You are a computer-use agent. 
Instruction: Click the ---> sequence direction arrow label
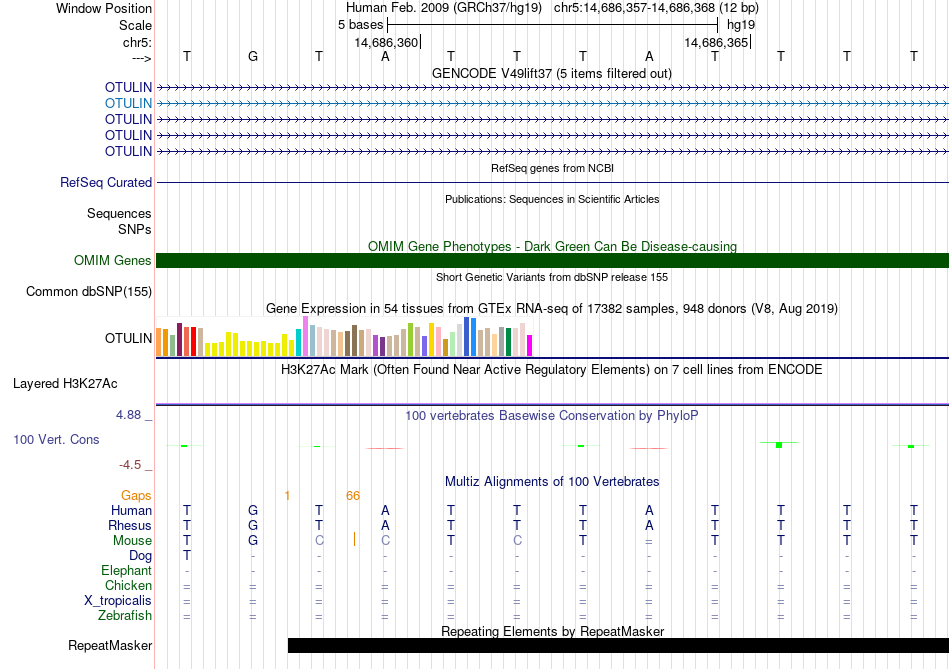tap(141, 58)
